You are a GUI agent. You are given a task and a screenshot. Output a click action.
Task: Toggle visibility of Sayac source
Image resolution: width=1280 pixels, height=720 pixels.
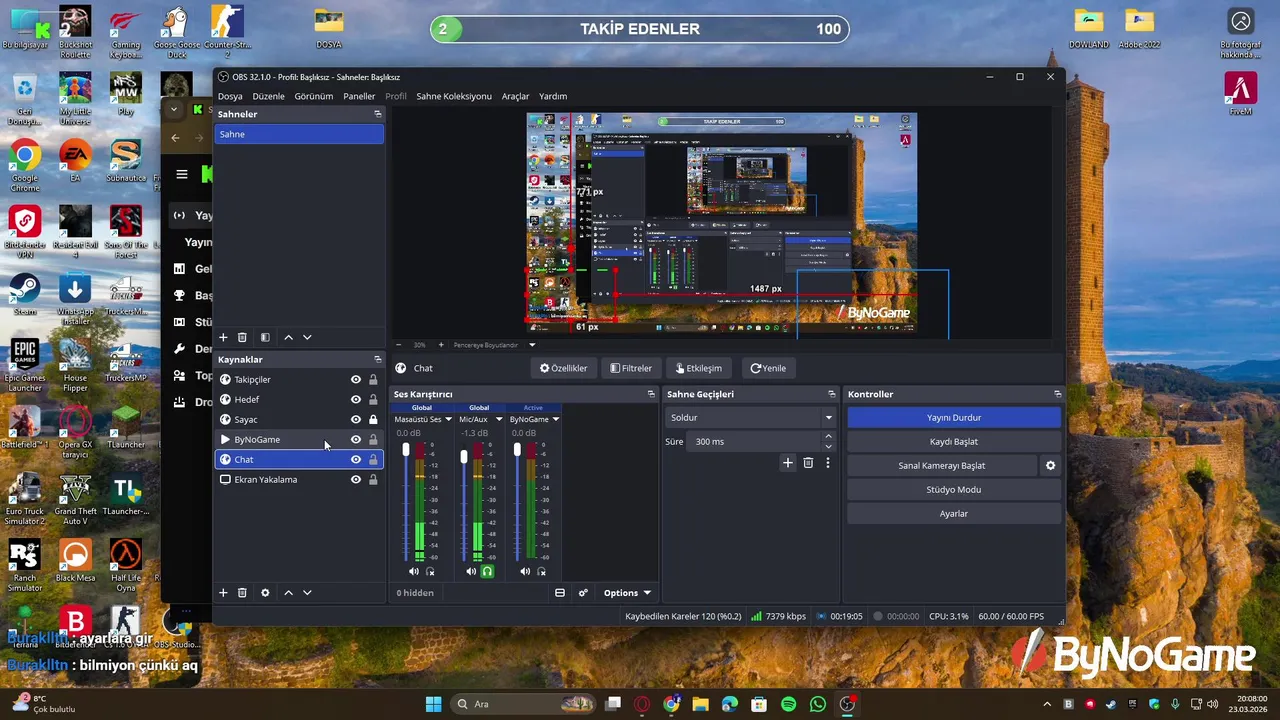355,420
